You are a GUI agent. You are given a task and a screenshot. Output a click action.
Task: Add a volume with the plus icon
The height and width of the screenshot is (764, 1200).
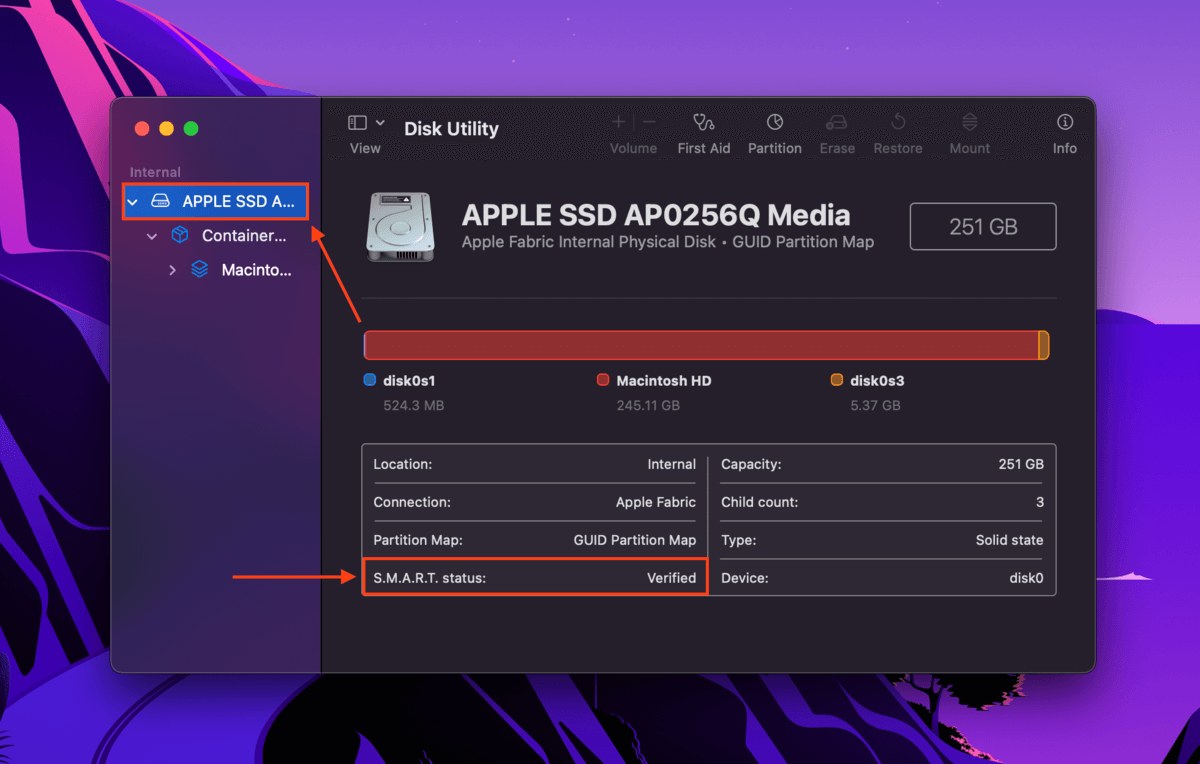(619, 122)
